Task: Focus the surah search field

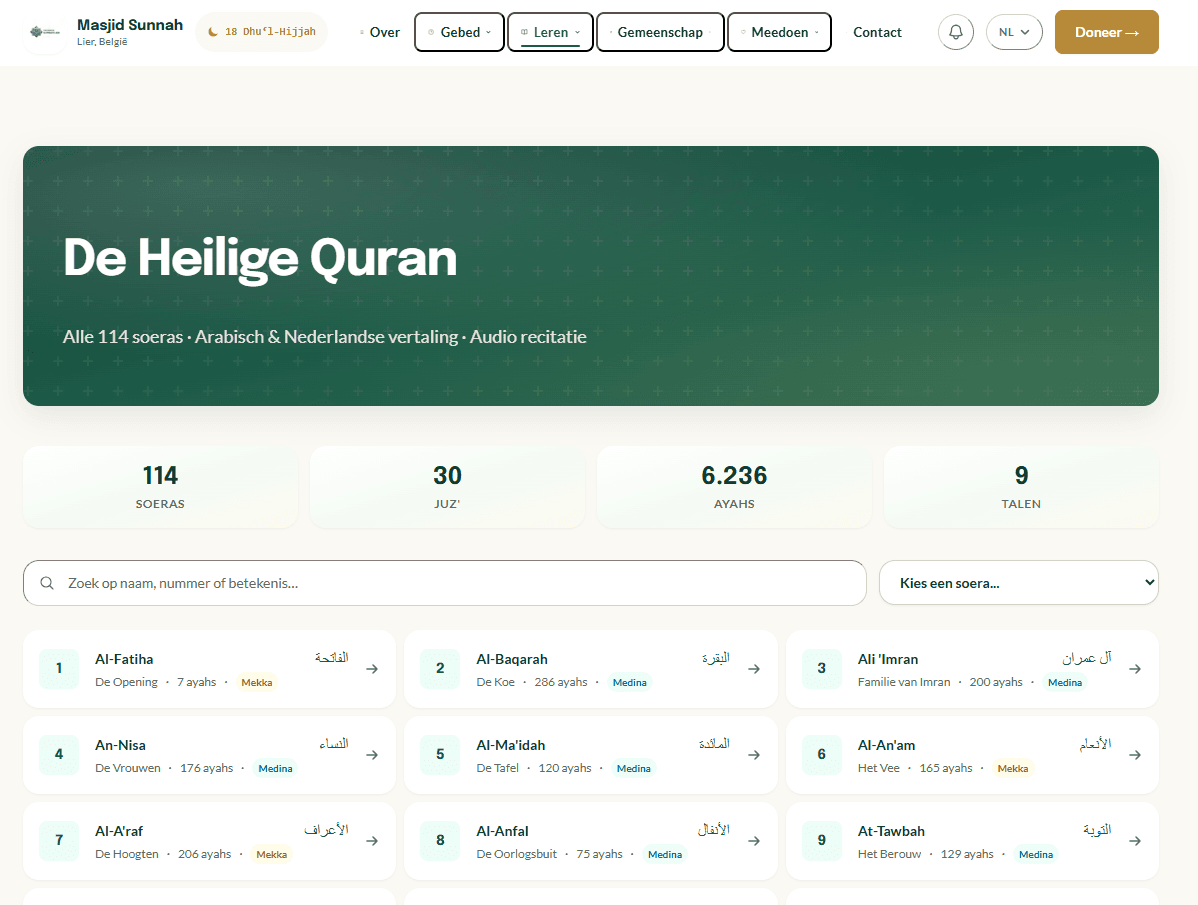Action: [445, 583]
